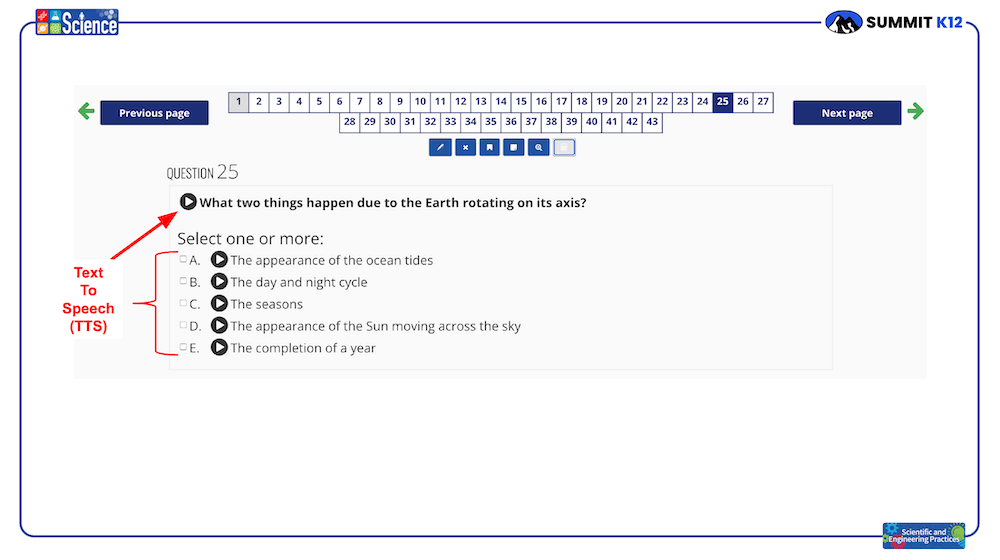Jump to question 43
The height and width of the screenshot is (560, 1000).
coord(652,122)
